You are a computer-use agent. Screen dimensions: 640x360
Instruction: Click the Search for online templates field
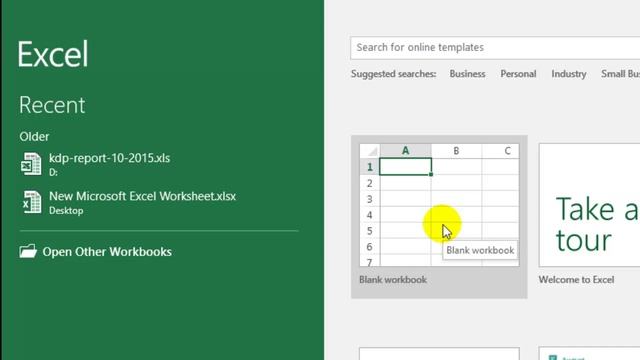pyautogui.click(x=495, y=47)
